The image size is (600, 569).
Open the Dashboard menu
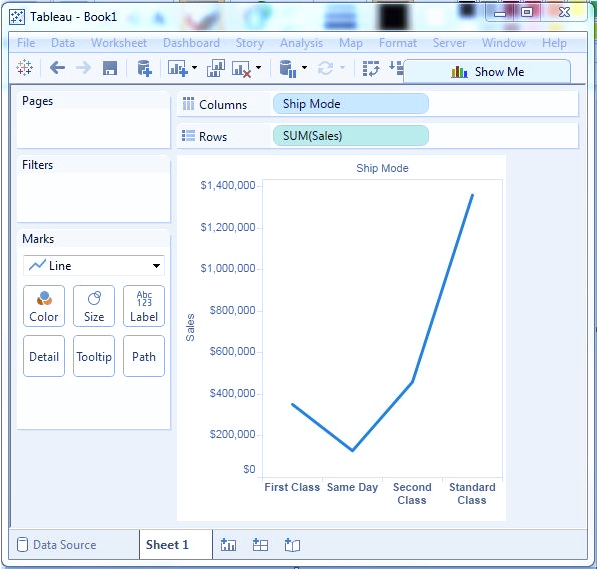tap(191, 43)
